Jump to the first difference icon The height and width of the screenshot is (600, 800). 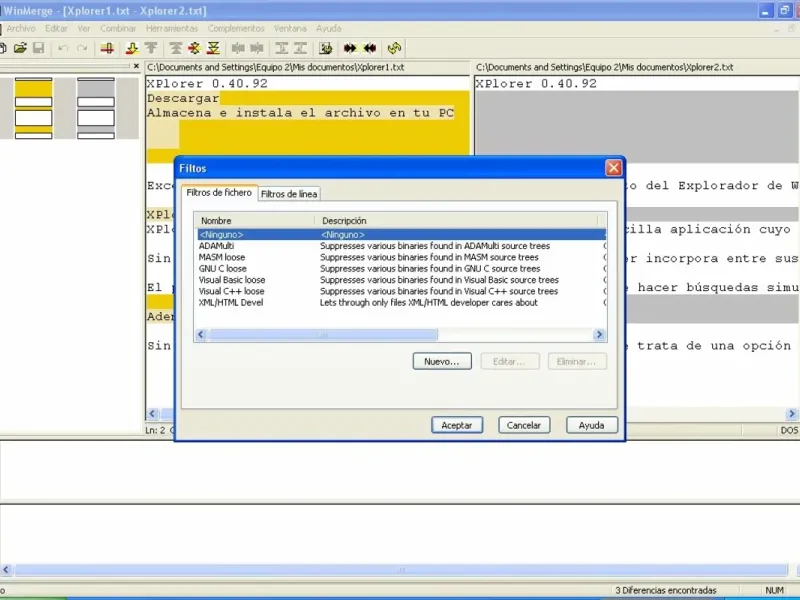click(x=176, y=48)
